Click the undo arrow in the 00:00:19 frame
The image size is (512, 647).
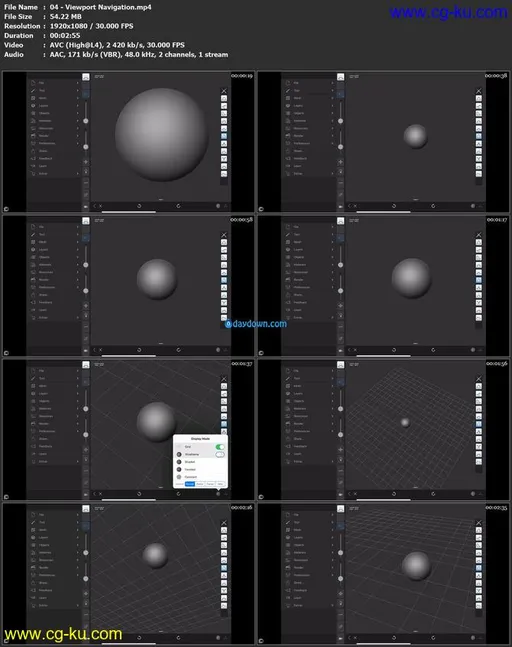pyautogui.click(x=139, y=205)
